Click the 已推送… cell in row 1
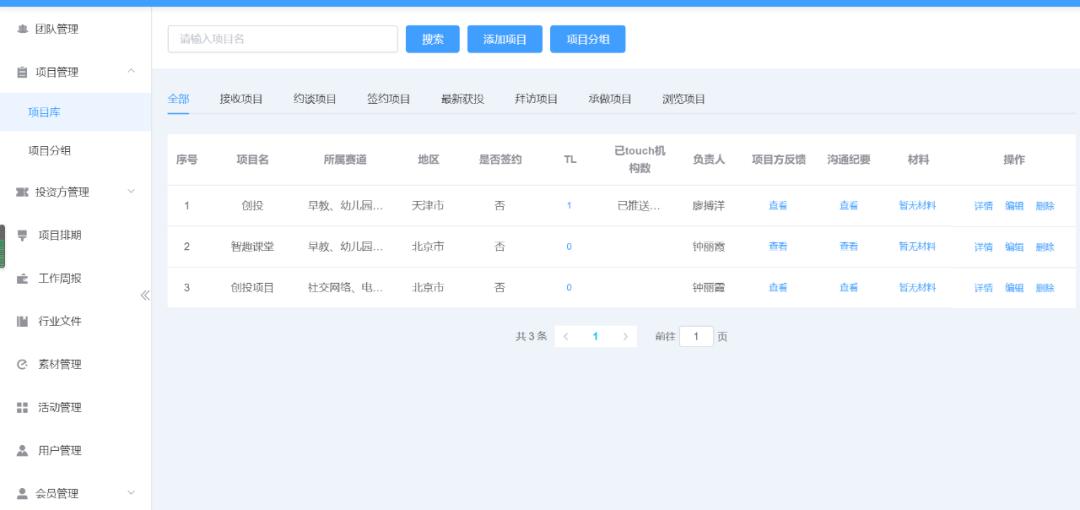 point(639,205)
